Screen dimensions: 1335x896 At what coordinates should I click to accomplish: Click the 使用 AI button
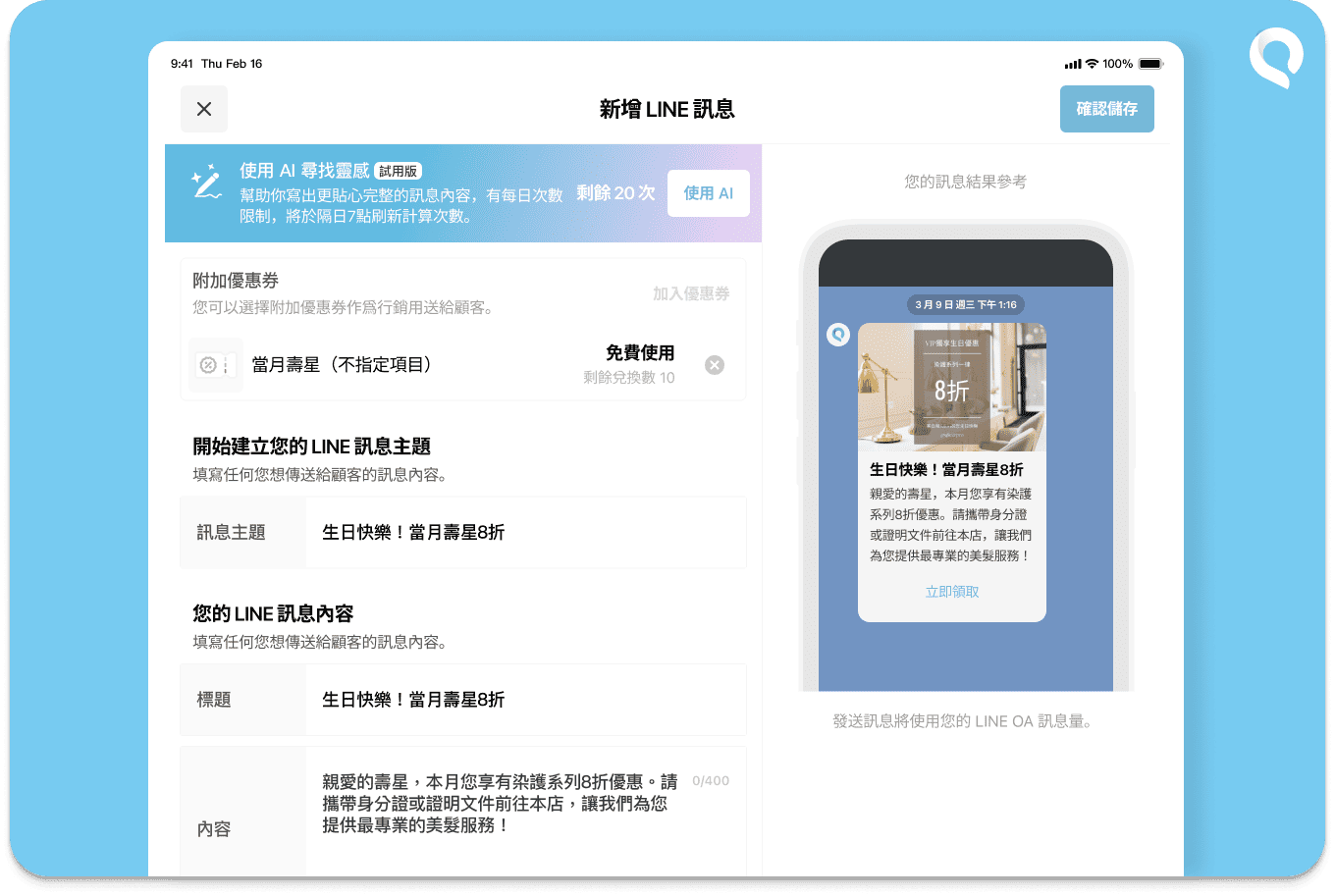[x=709, y=193]
